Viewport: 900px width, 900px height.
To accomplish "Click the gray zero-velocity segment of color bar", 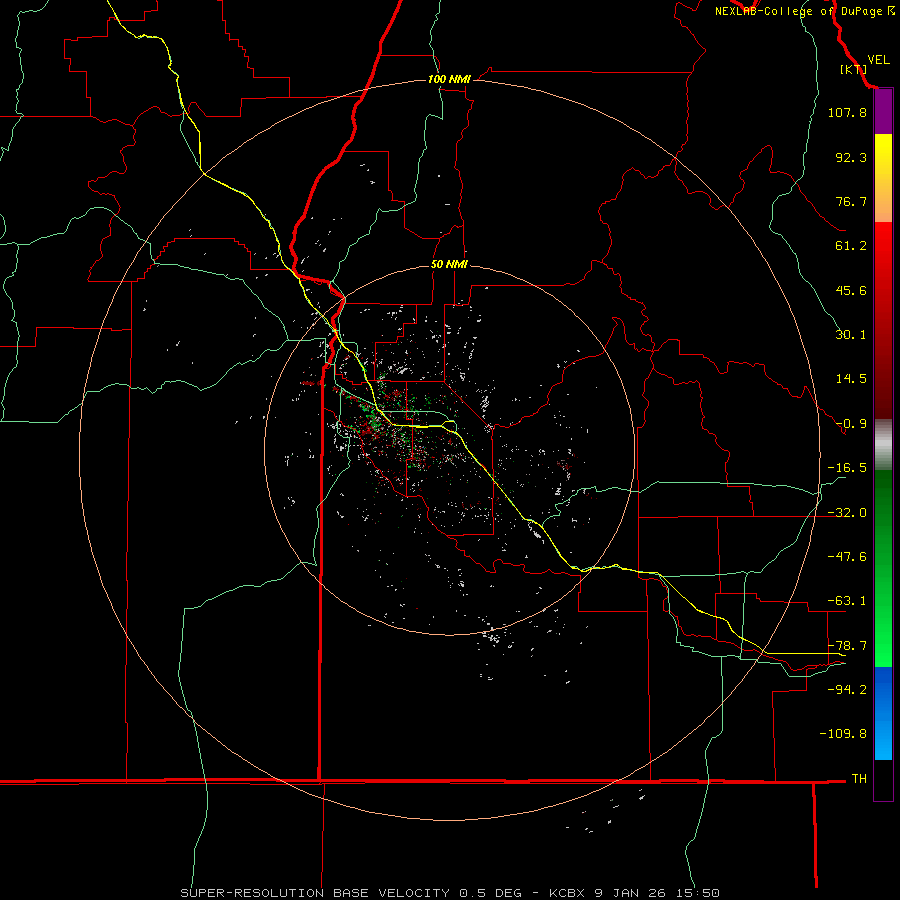I will point(883,445).
